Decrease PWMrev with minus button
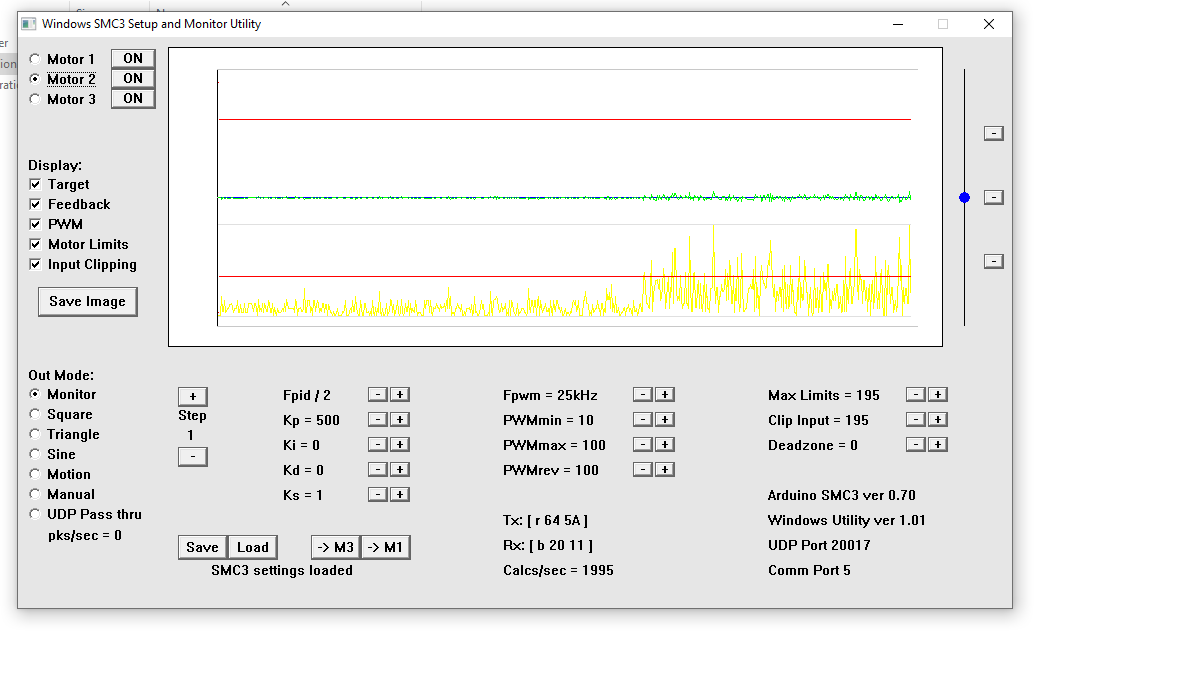 tap(643, 469)
